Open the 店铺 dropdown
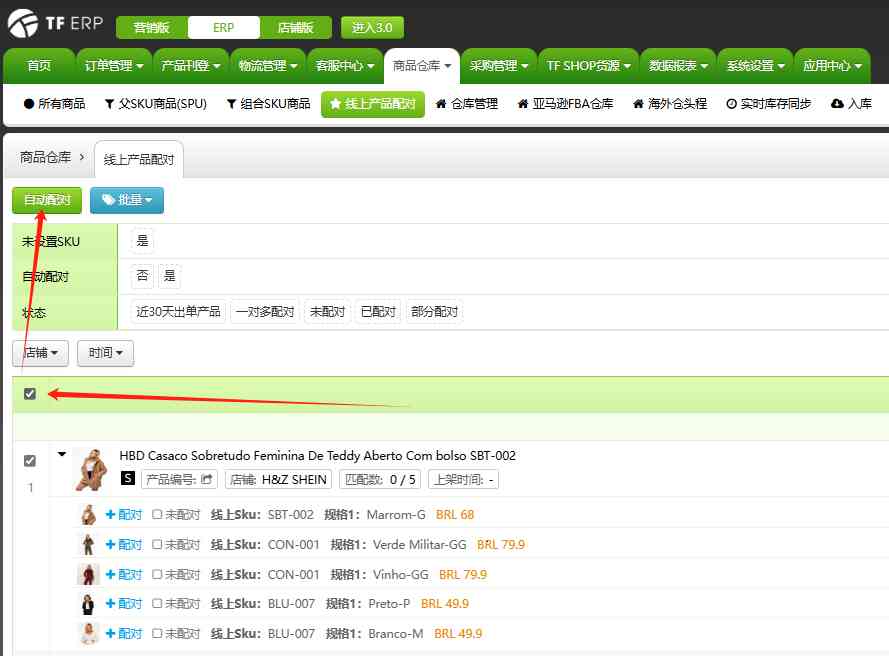Viewport: 889px width, 656px height. tap(40, 353)
